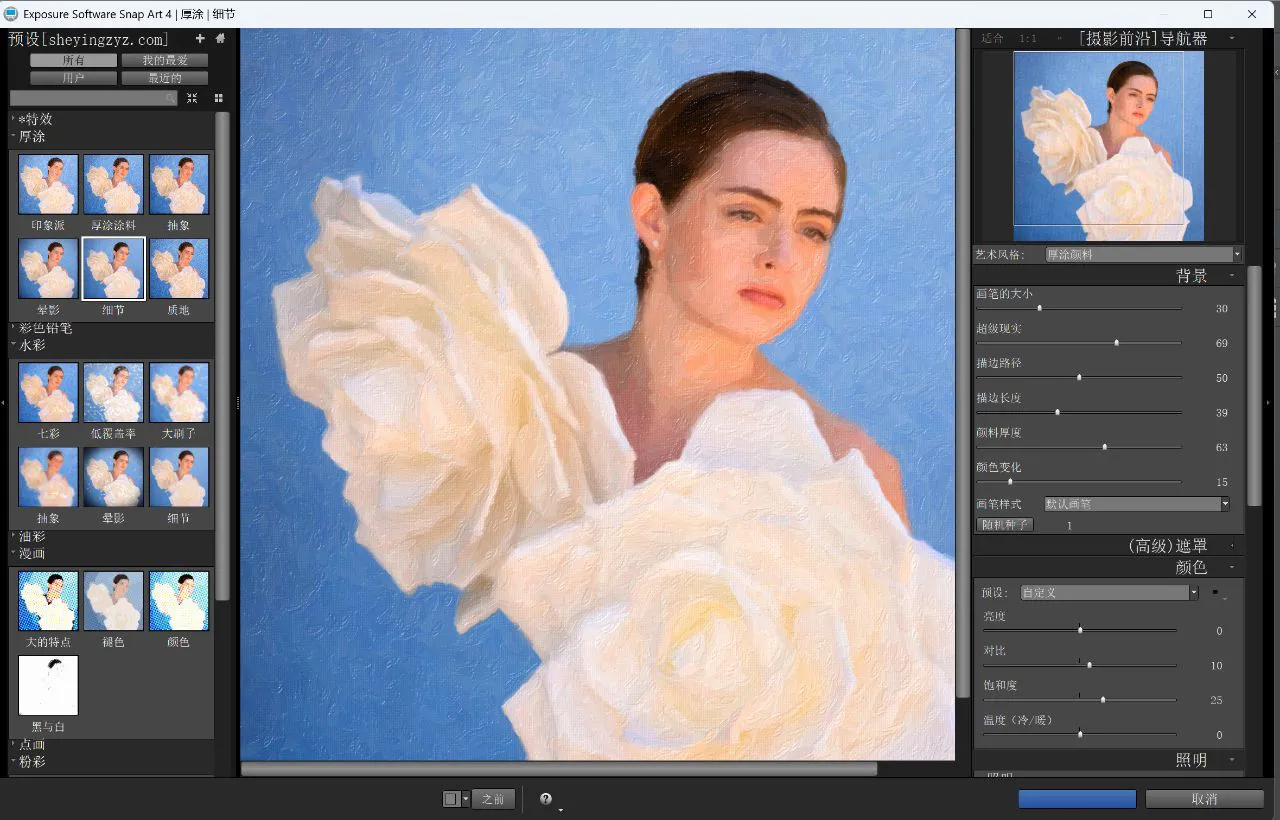Adjust the 温度 (冷/暖) slider

click(x=1080, y=734)
